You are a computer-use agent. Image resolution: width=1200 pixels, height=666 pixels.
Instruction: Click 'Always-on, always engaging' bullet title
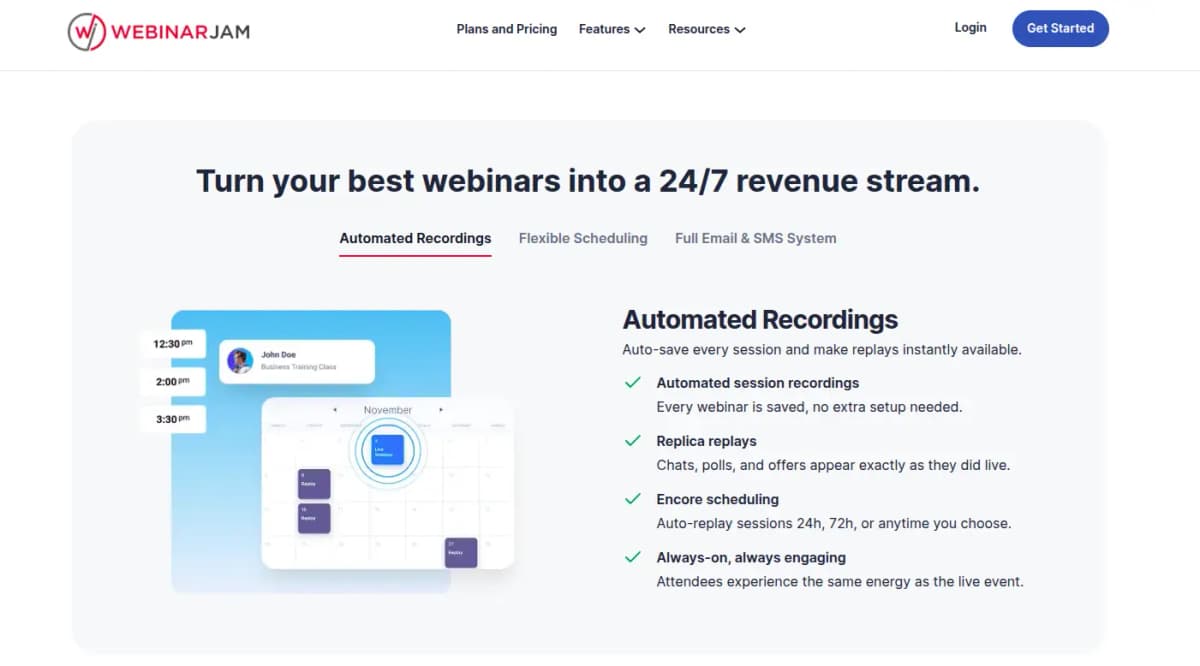[751, 557]
